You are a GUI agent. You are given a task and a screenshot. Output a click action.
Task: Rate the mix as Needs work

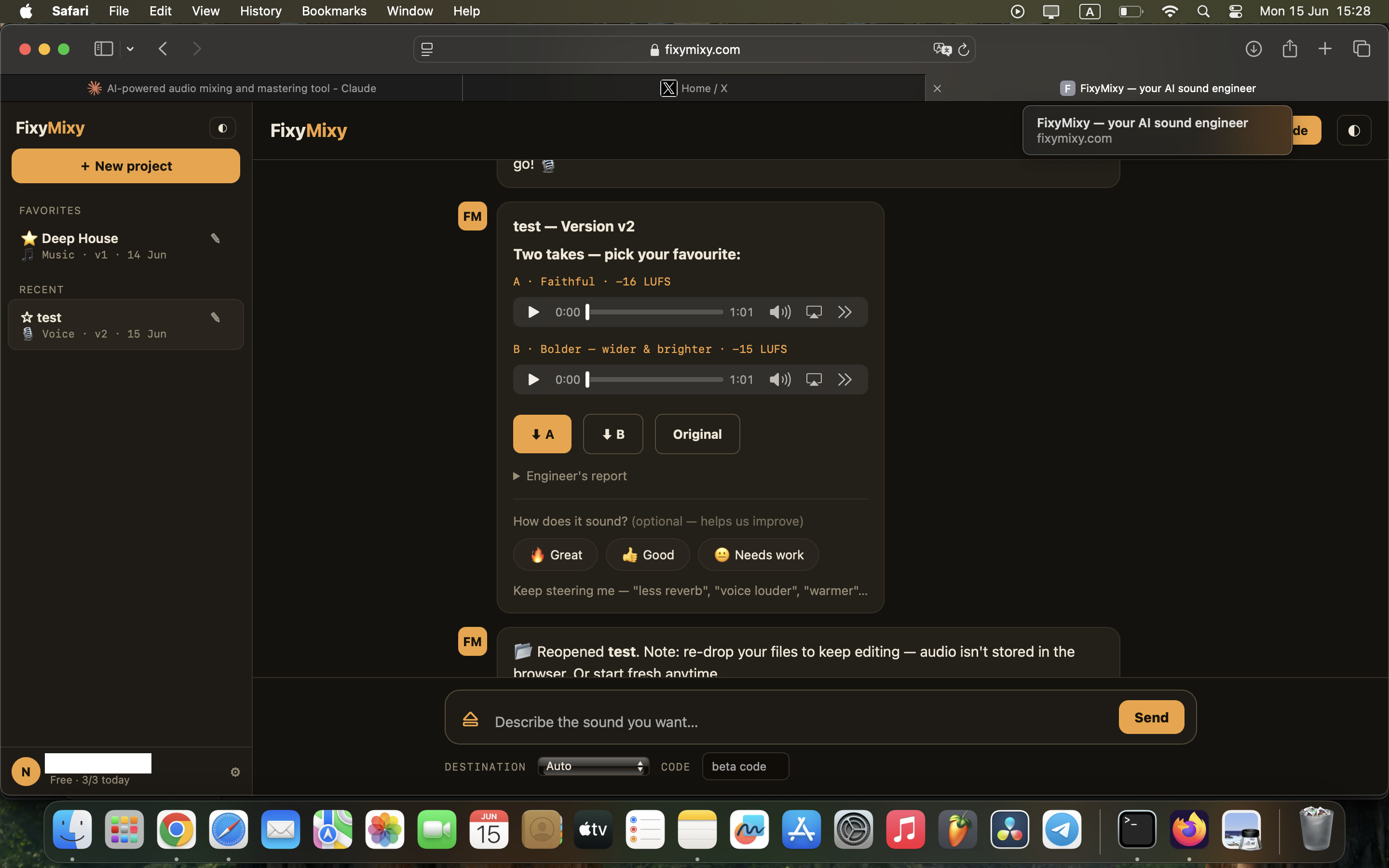(758, 555)
